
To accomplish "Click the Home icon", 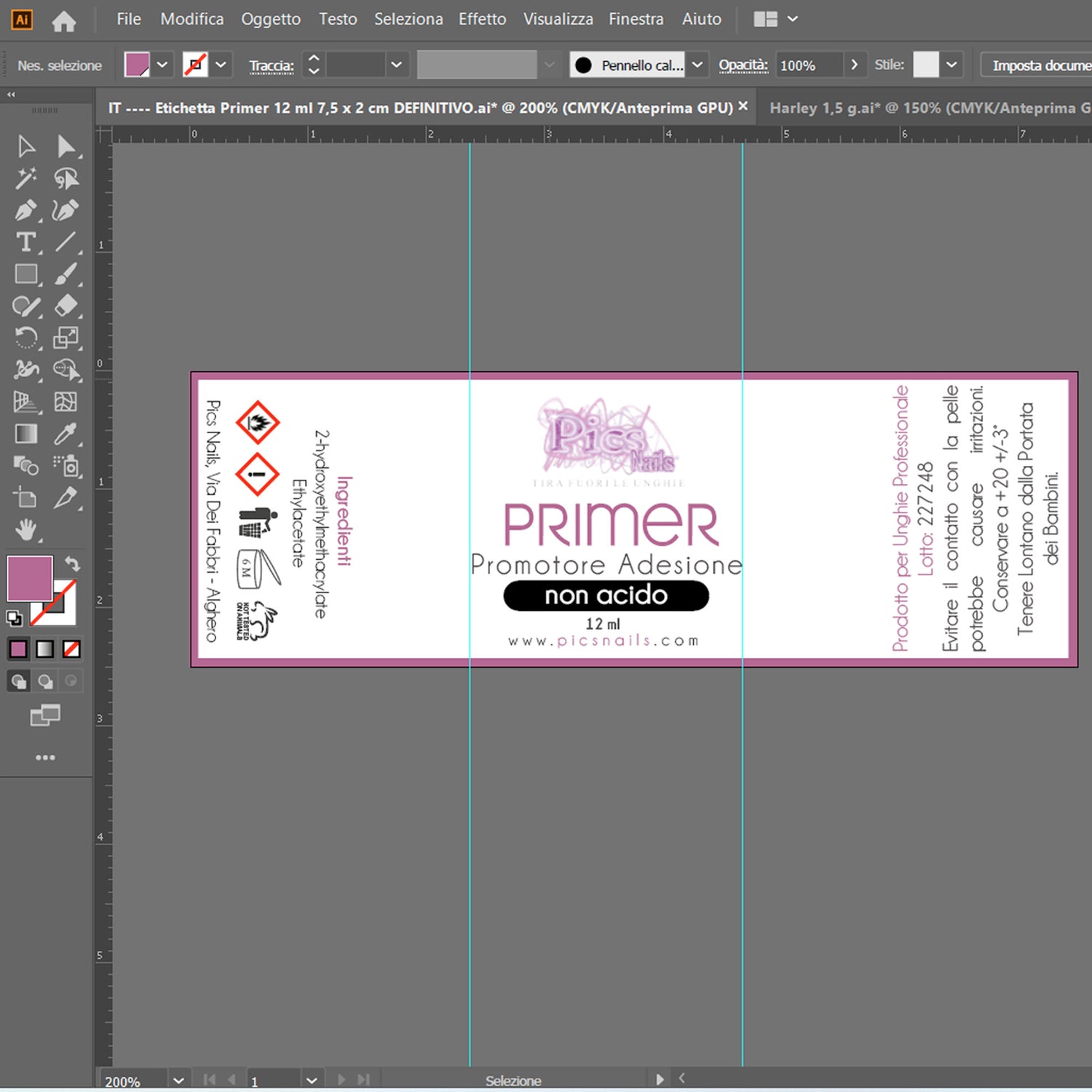I will point(64,20).
